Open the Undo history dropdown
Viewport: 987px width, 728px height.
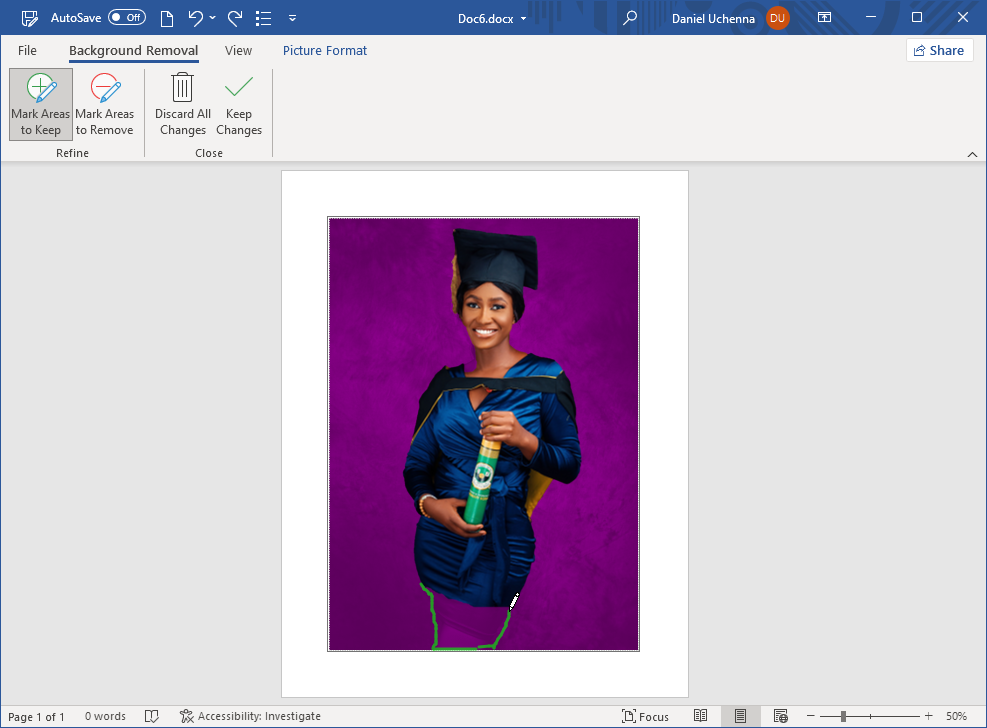coord(211,17)
